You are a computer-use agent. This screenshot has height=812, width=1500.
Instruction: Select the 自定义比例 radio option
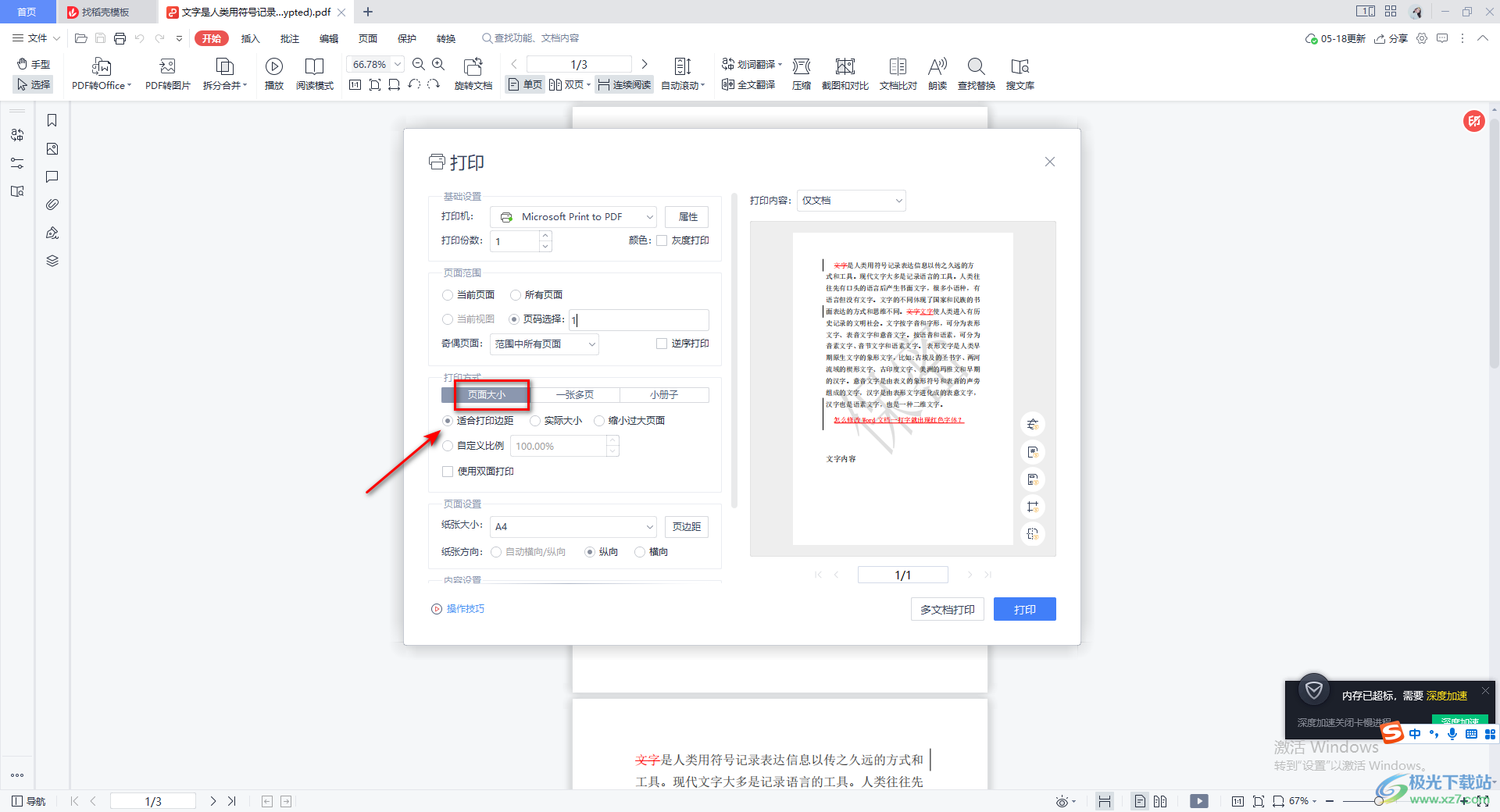tap(448, 446)
